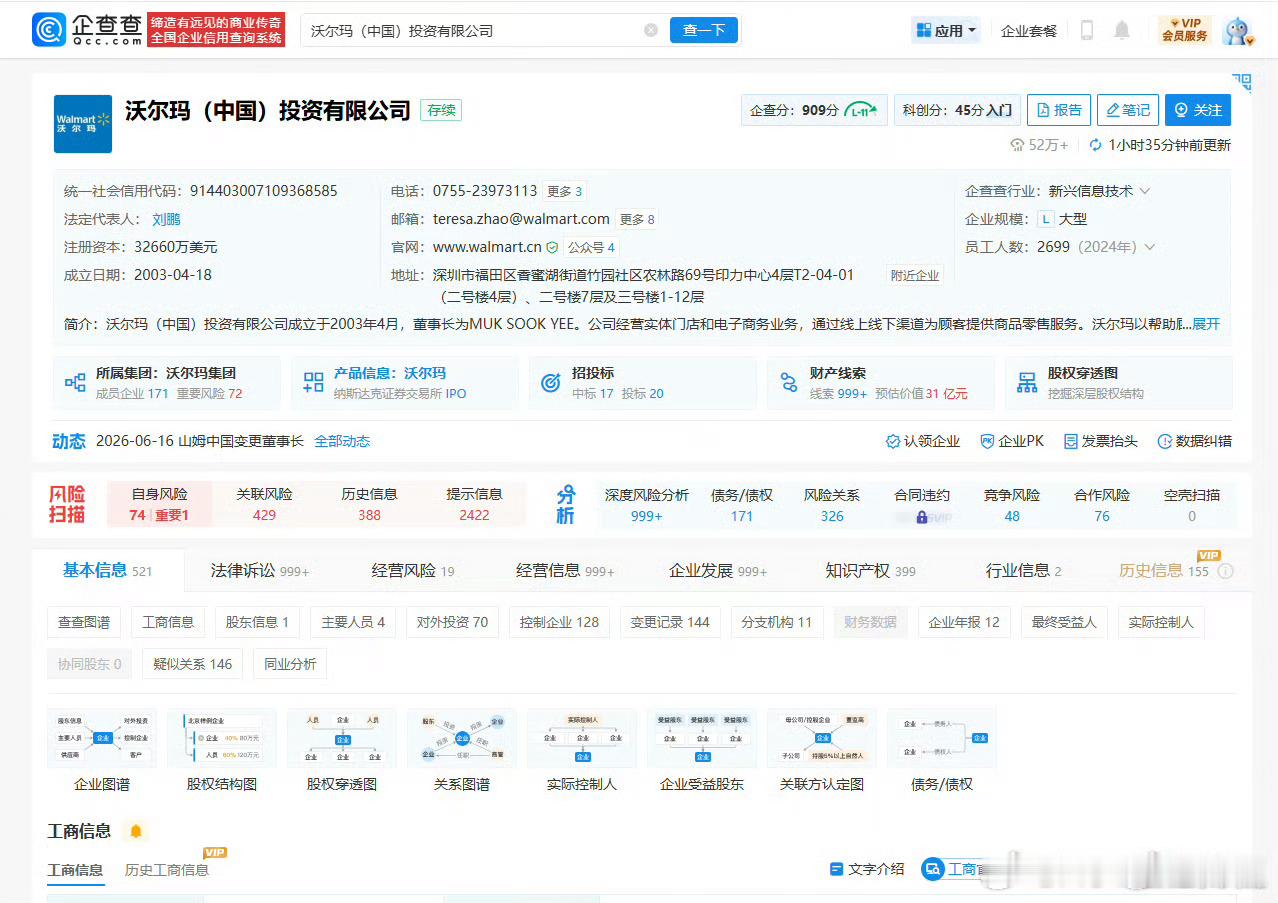Select the 关联风险 429 tab
This screenshot has height=903, width=1278.
[x=264, y=505]
